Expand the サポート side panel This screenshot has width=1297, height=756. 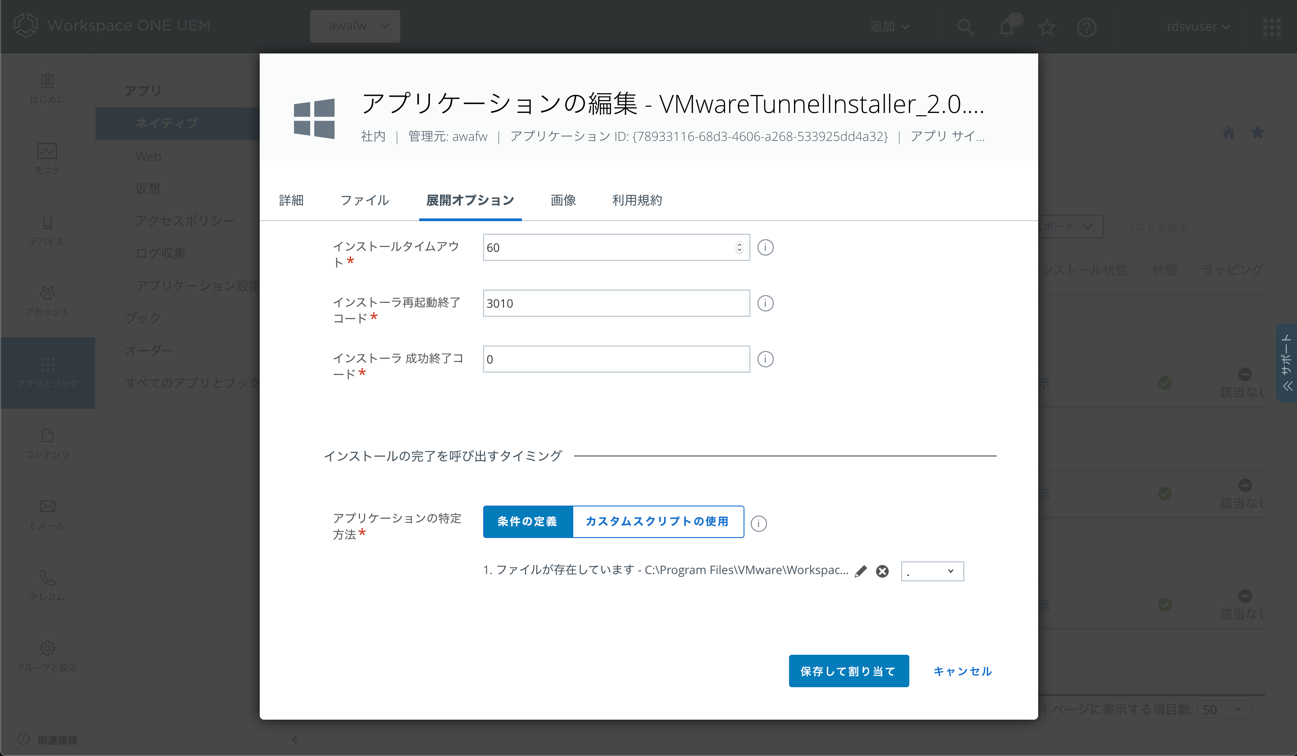(x=1287, y=362)
